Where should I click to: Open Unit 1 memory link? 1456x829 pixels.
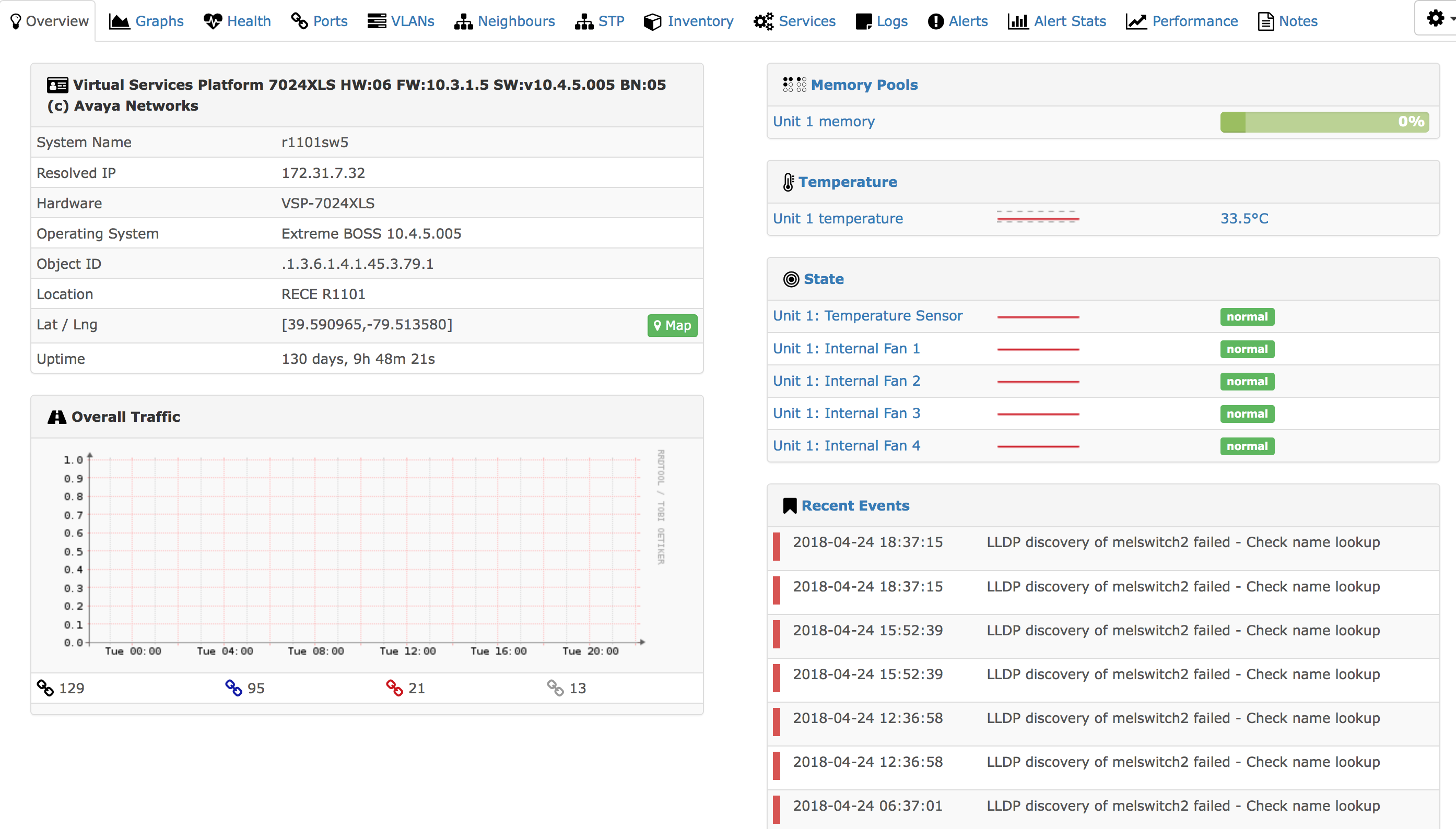(x=824, y=121)
